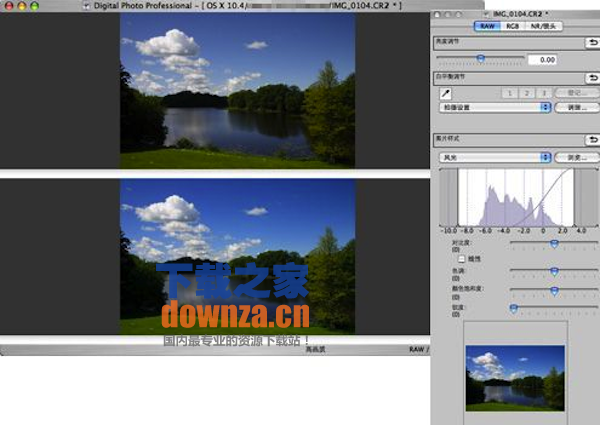Screen dimensions: 600x425
Task: Click the brightness value field showing 0.00
Action: (x=543, y=60)
